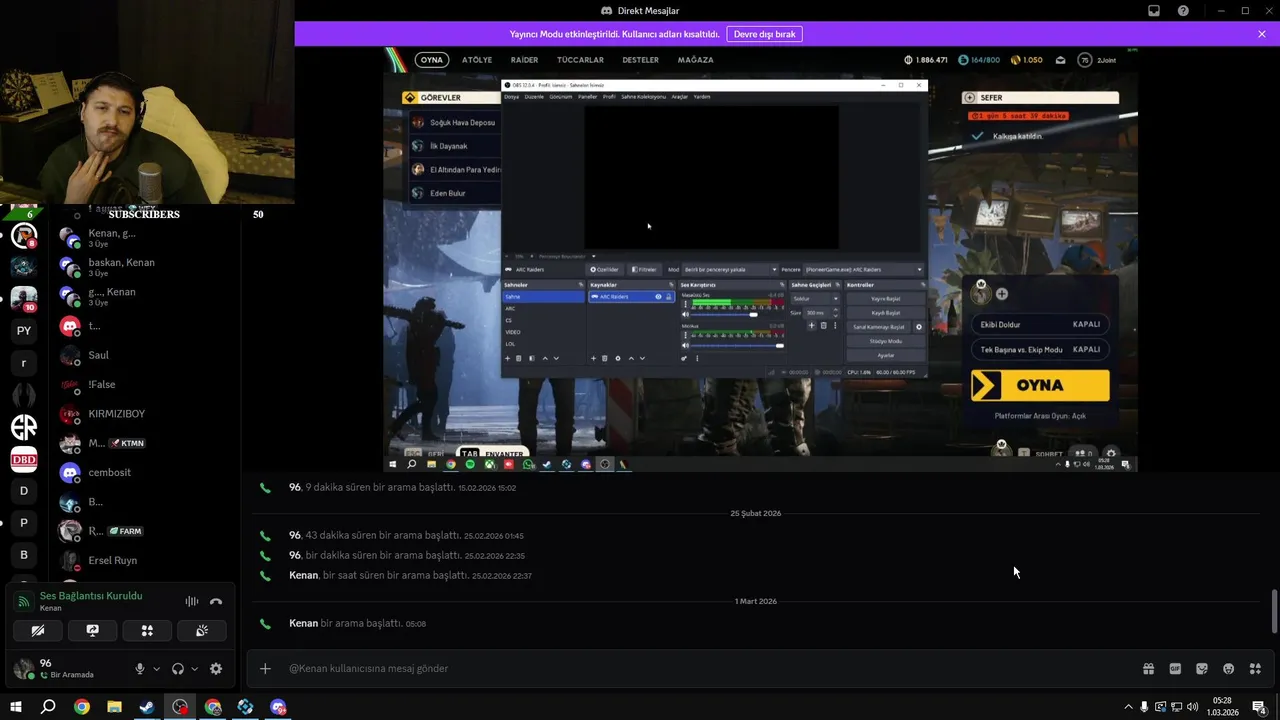The width and height of the screenshot is (1280, 720).
Task: Click the plus attach button in message bar
Action: 265,669
